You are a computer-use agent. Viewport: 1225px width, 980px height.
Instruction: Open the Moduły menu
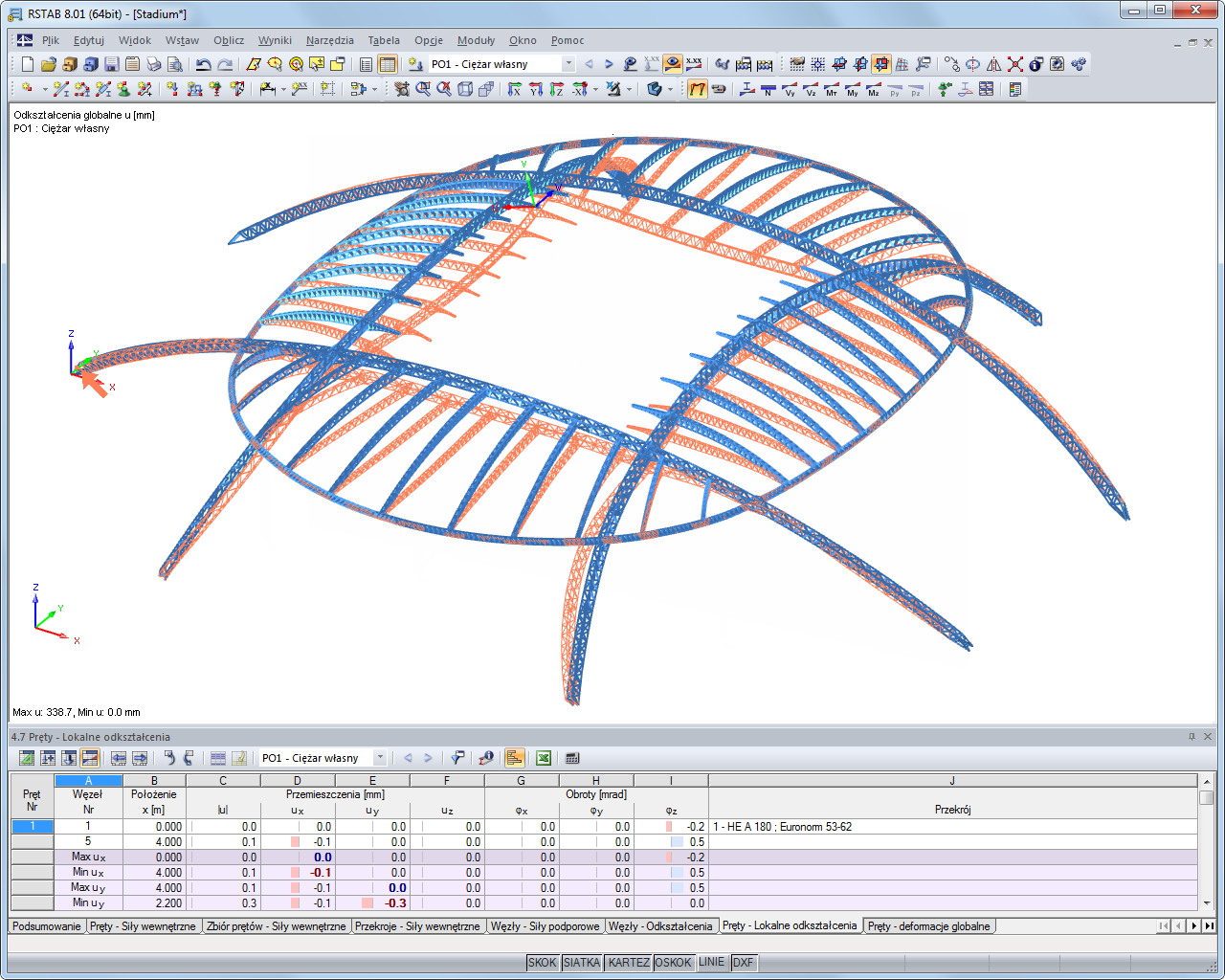tap(476, 40)
